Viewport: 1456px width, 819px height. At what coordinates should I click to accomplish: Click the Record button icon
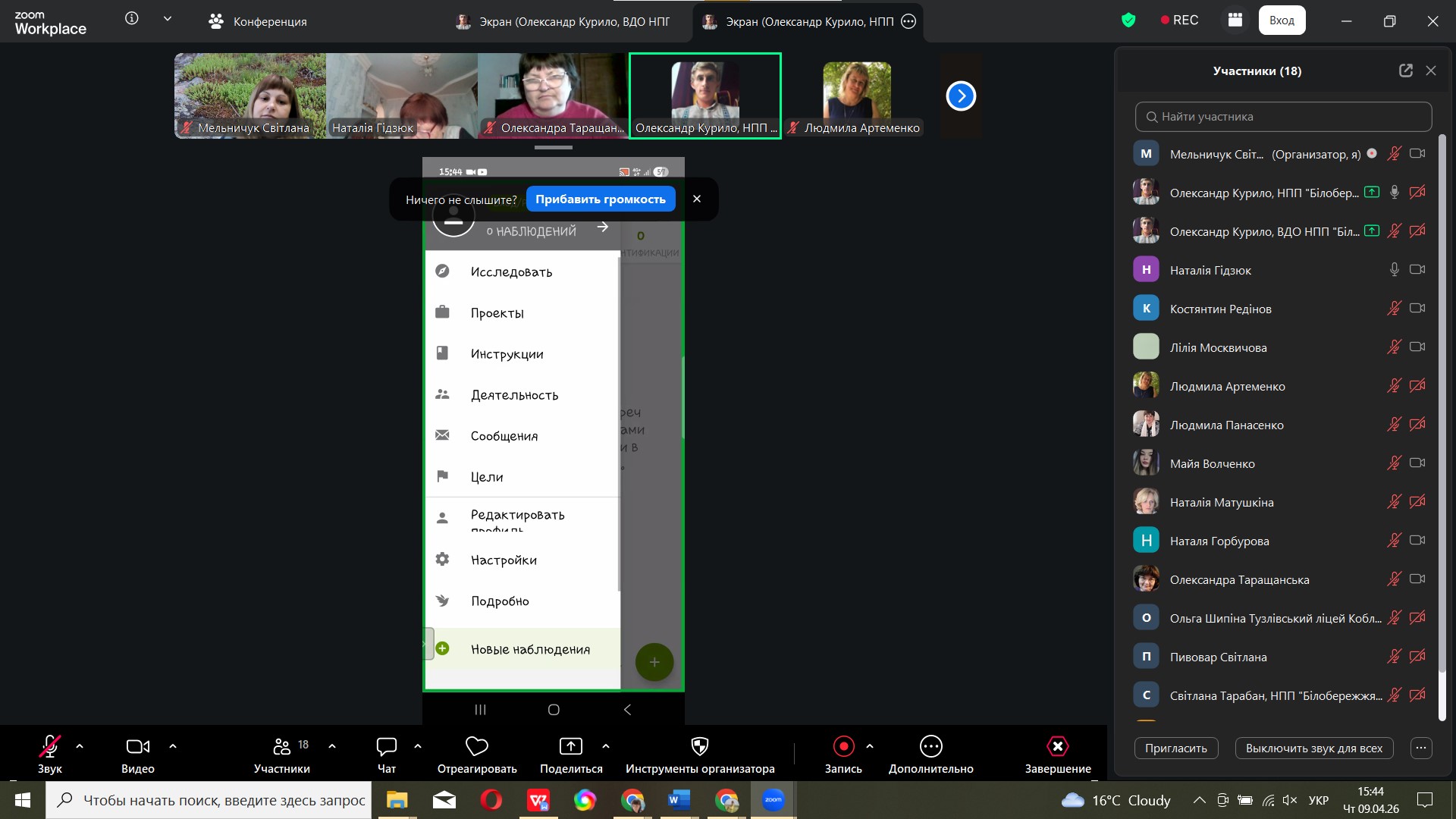pyautogui.click(x=843, y=747)
